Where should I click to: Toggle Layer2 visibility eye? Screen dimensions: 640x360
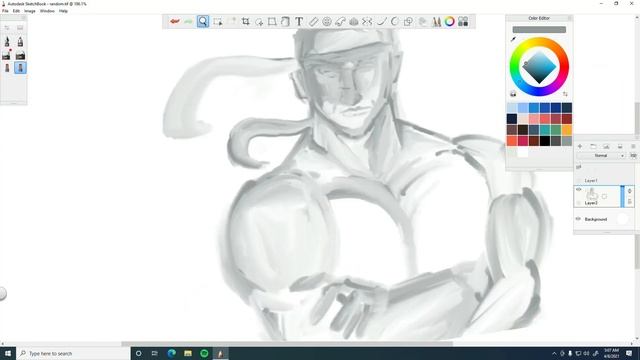click(x=578, y=190)
